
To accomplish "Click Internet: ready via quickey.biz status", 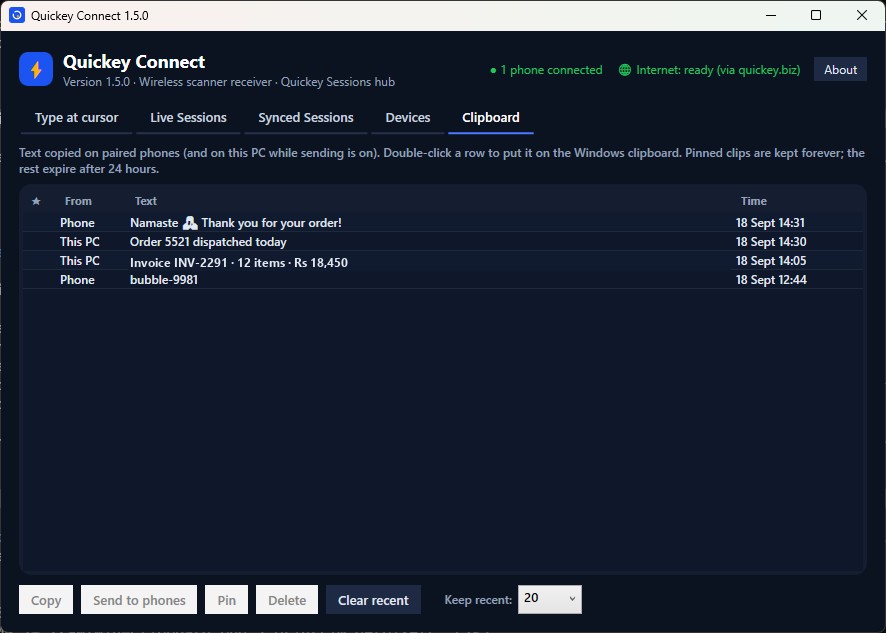I will pyautogui.click(x=710, y=70).
